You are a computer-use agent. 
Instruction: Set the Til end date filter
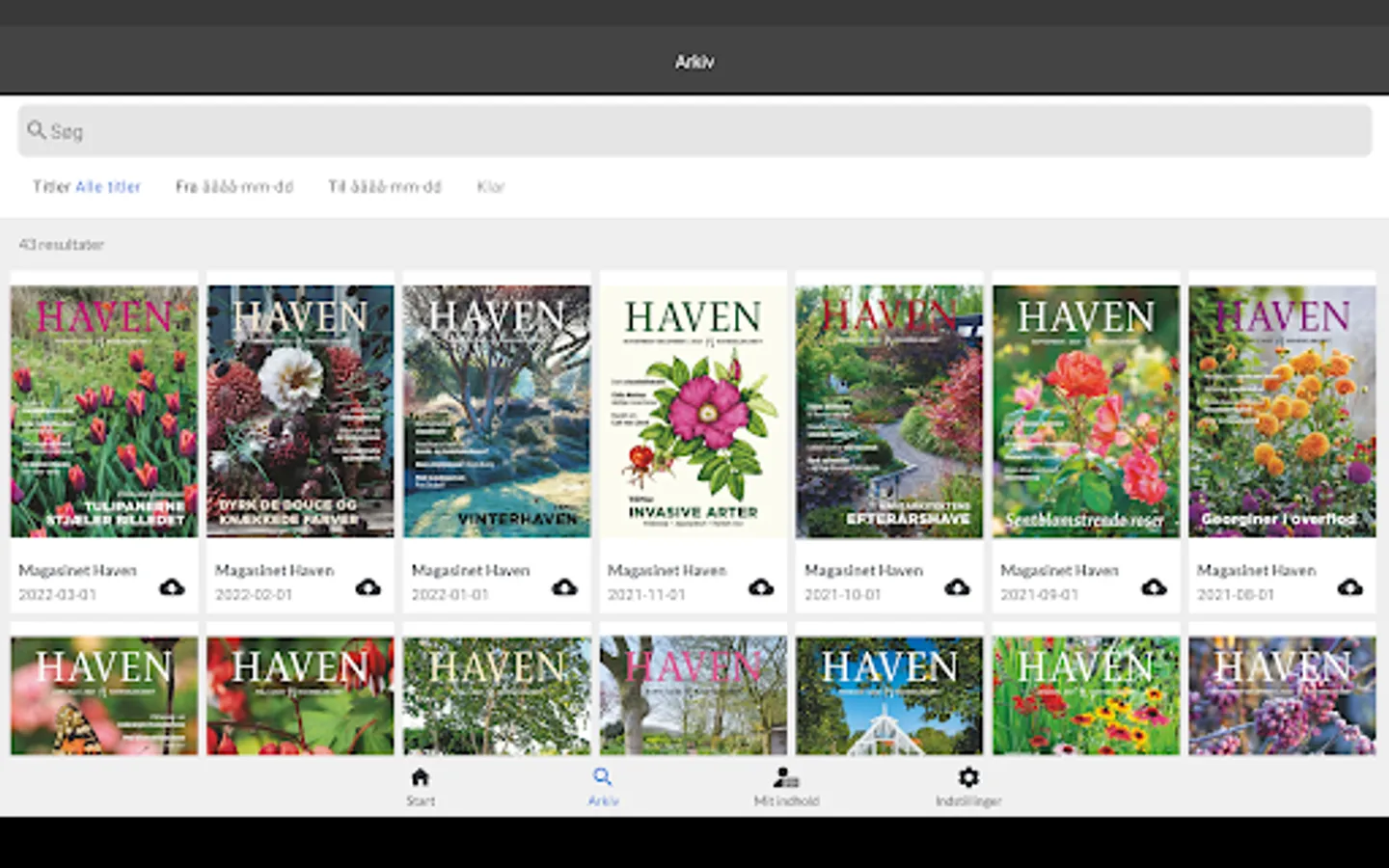click(x=385, y=186)
